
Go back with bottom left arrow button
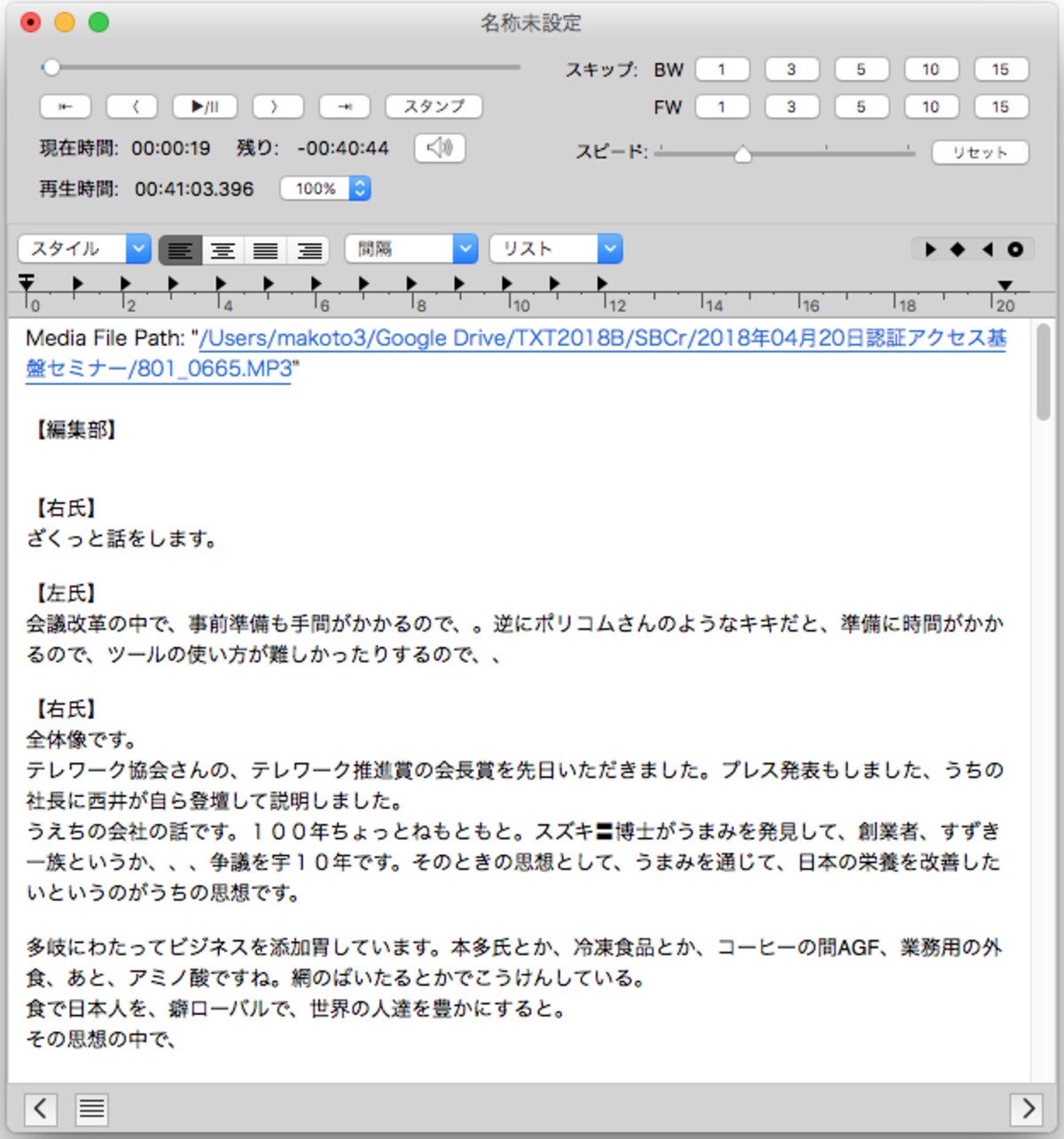[x=40, y=1109]
